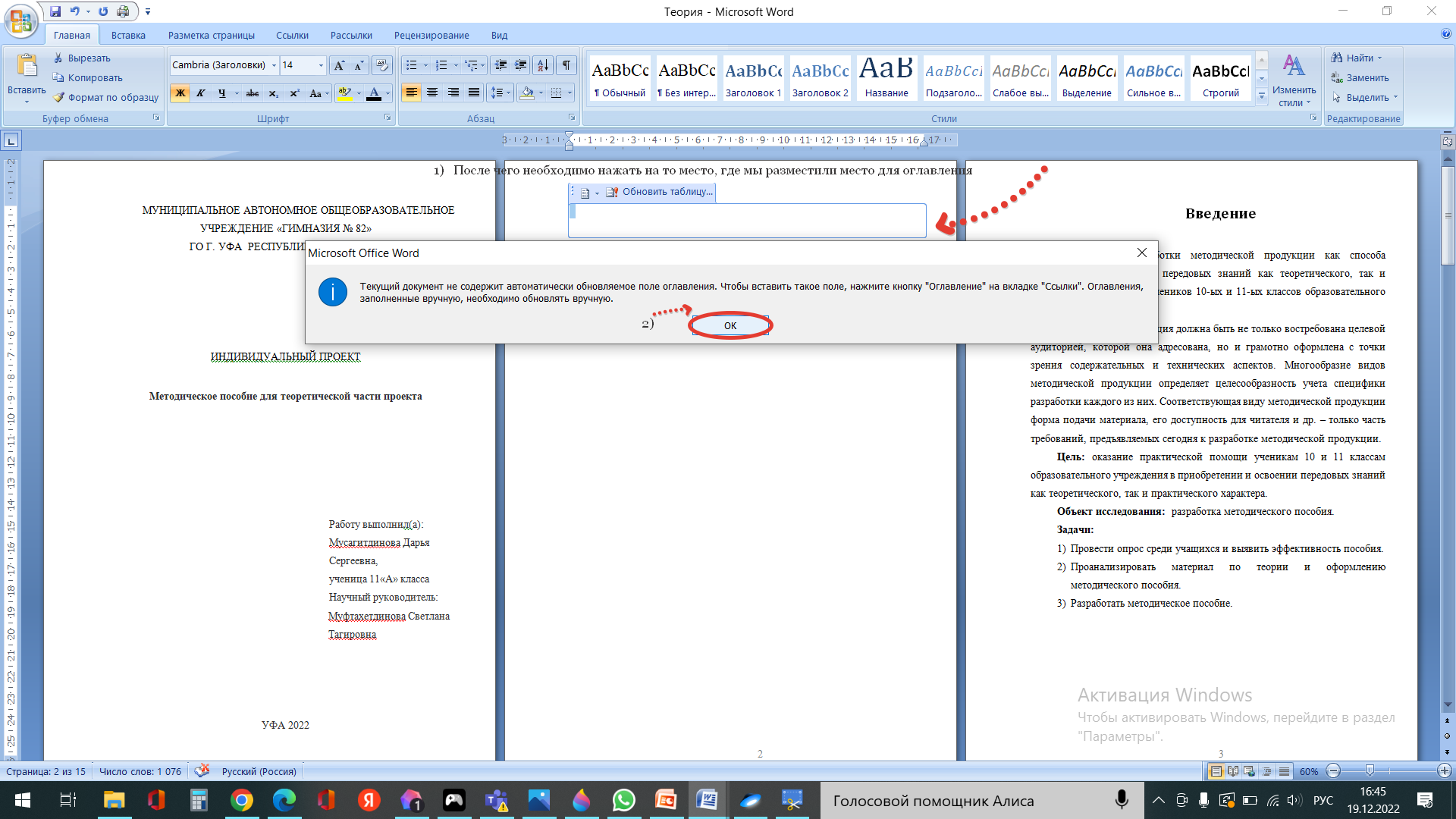
Task: Click the Clear Formatting eraser icon
Action: point(382,65)
